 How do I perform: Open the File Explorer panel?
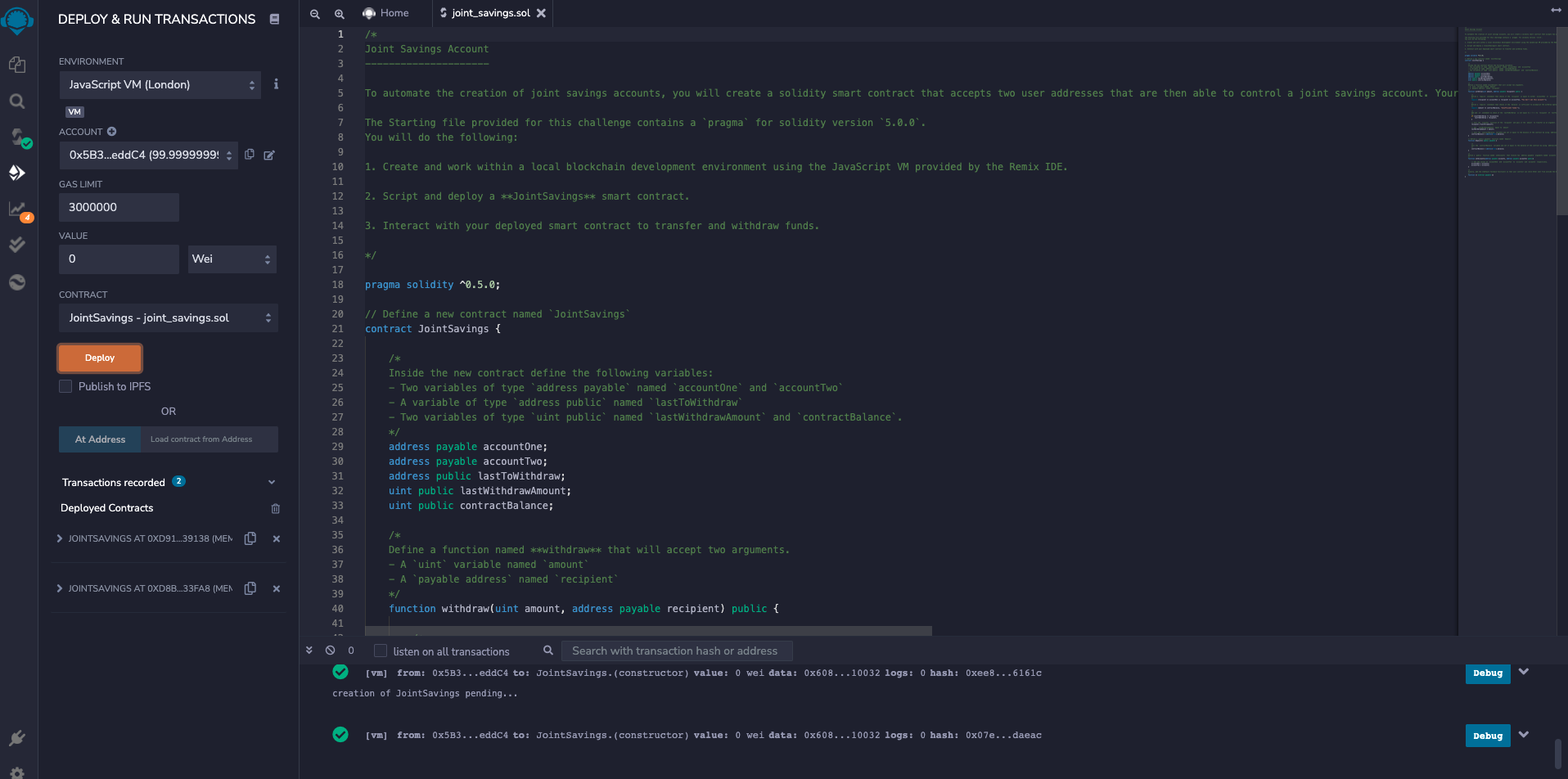(16, 65)
